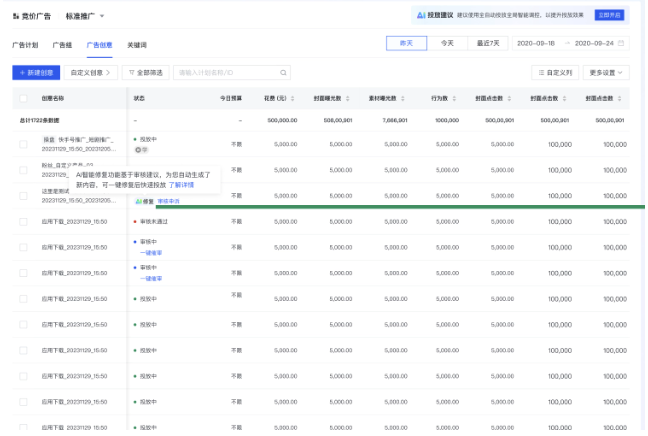
Task: Select the 昨天 date range option
Action: point(406,43)
